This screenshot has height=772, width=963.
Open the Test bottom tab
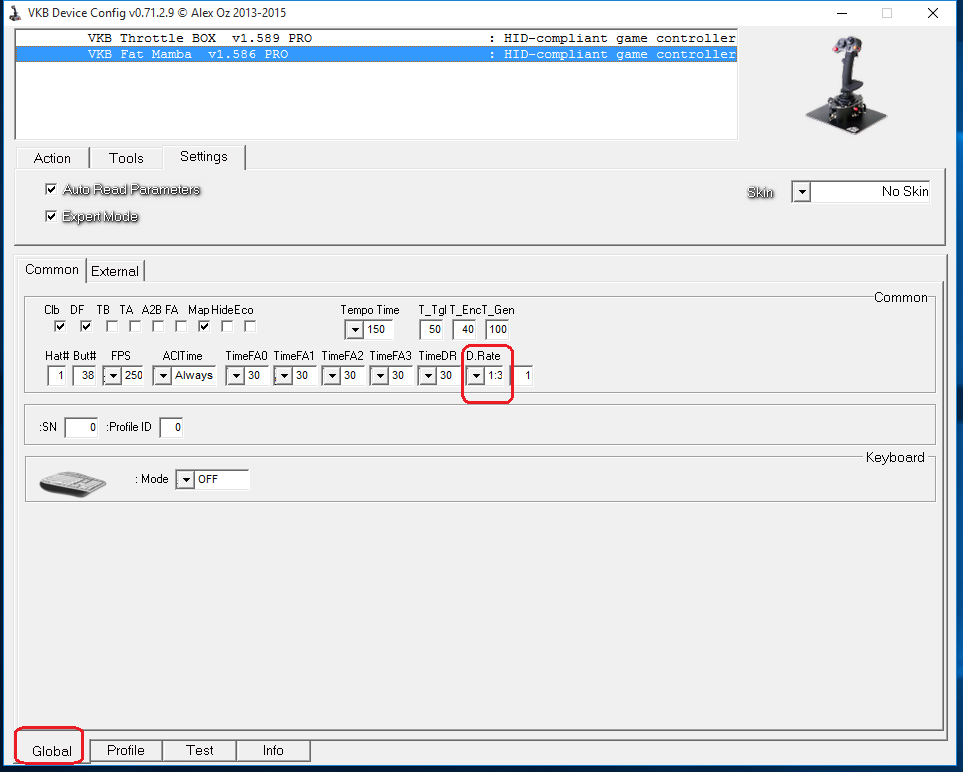(x=200, y=751)
